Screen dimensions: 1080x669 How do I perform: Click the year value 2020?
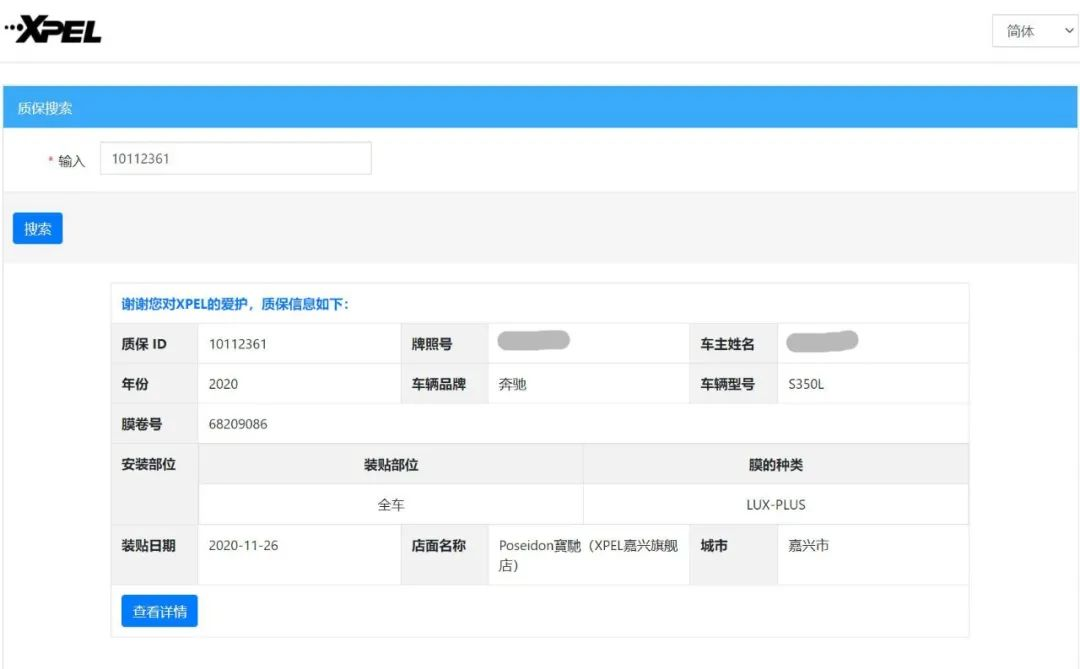(x=223, y=384)
